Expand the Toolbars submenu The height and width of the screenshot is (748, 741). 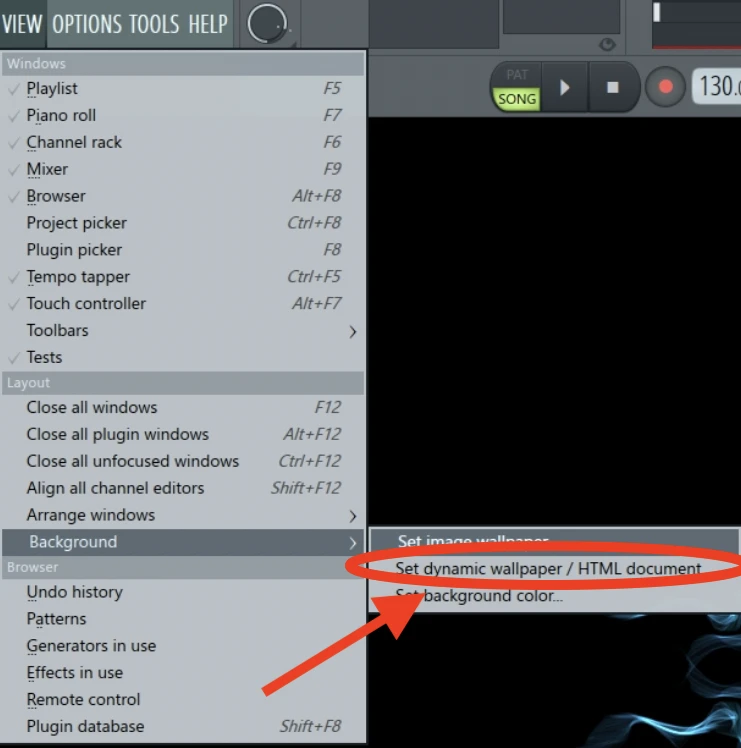(x=58, y=330)
